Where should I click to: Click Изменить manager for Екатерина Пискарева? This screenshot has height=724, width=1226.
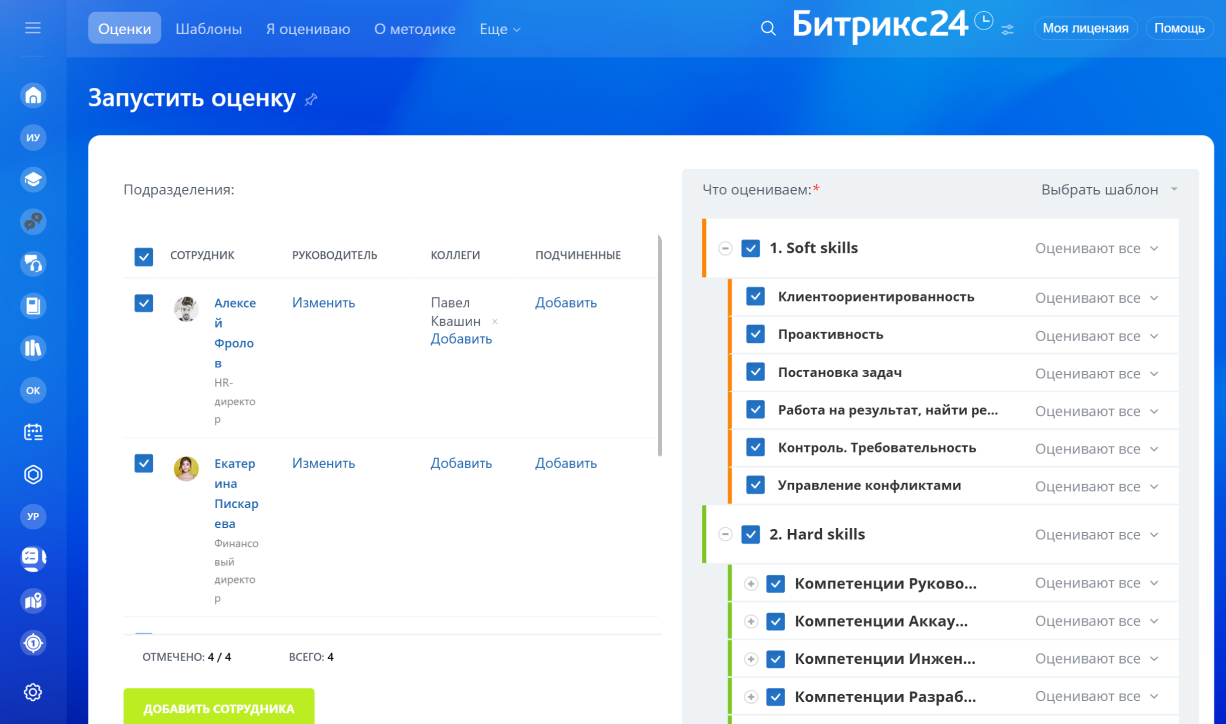point(323,463)
